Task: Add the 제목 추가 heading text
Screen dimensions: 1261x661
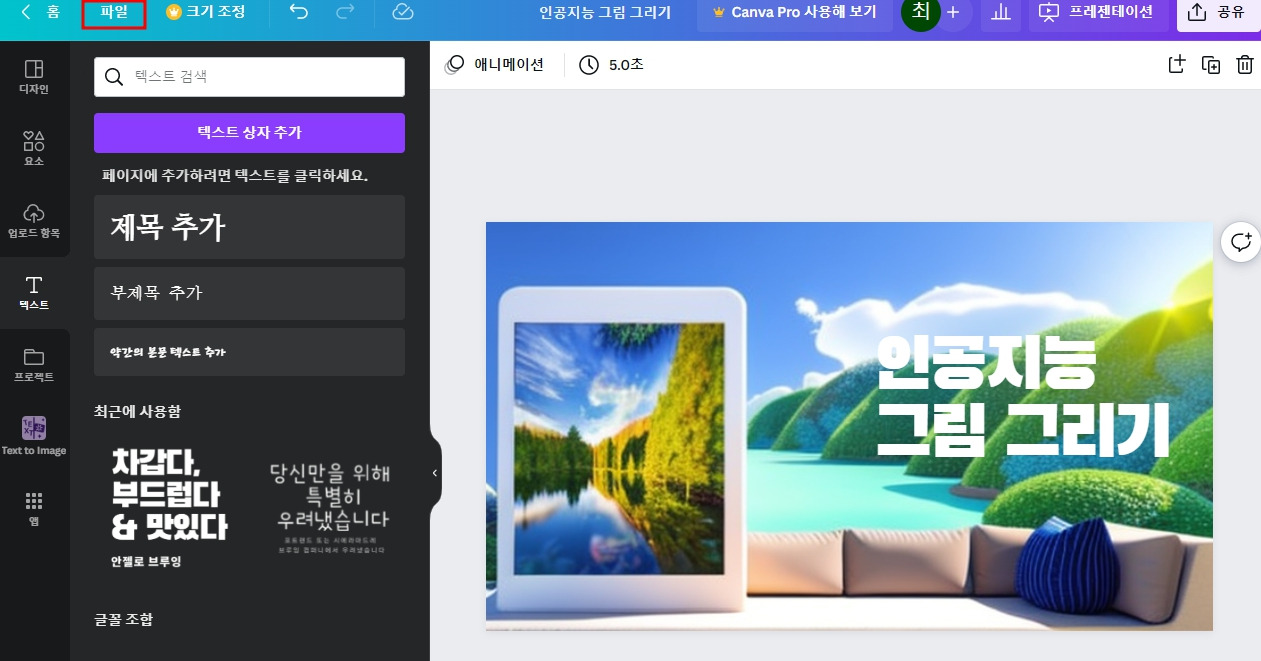Action: point(249,227)
